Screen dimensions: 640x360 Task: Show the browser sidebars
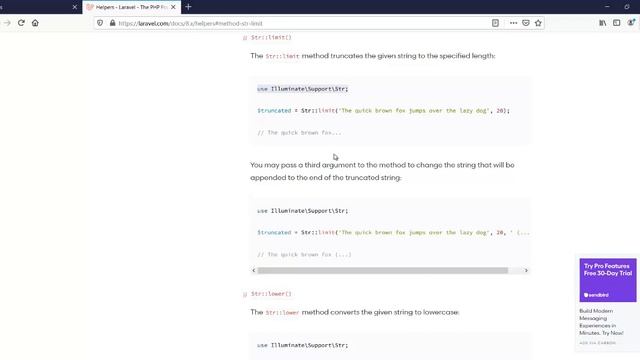(616, 23)
